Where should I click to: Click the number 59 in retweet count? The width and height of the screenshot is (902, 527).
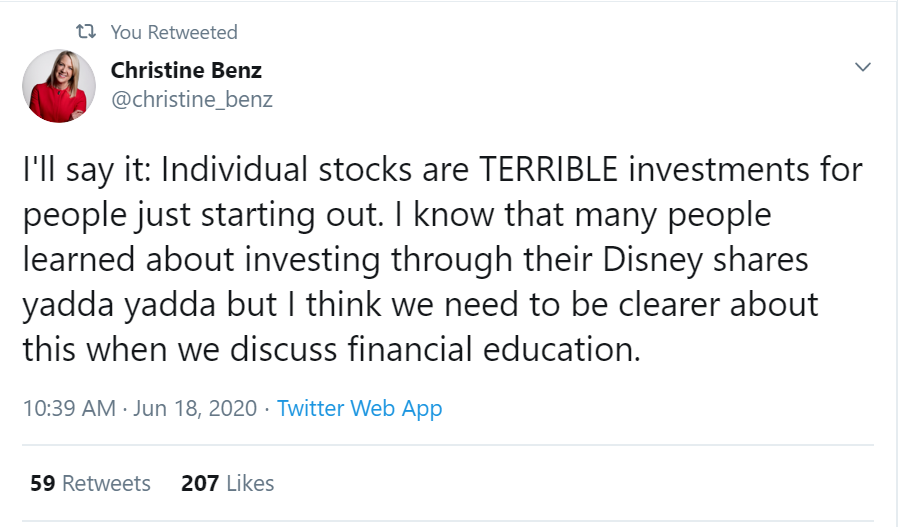pos(42,483)
